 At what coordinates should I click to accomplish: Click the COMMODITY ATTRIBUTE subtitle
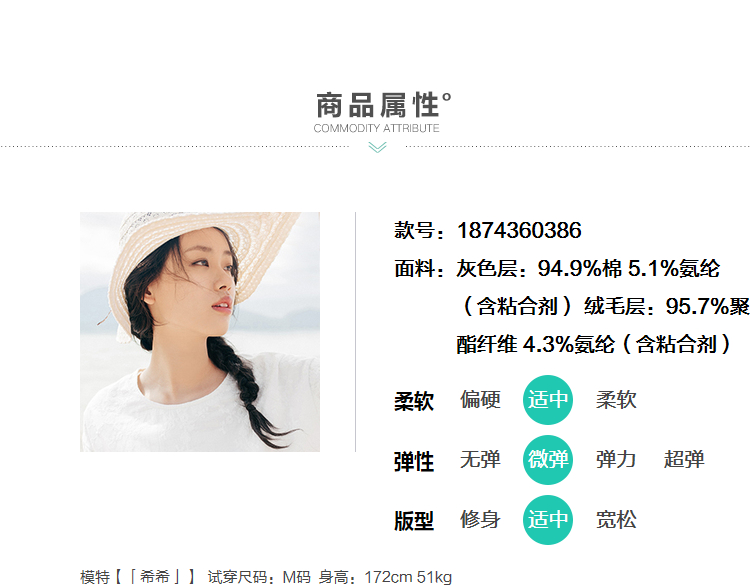(376, 128)
